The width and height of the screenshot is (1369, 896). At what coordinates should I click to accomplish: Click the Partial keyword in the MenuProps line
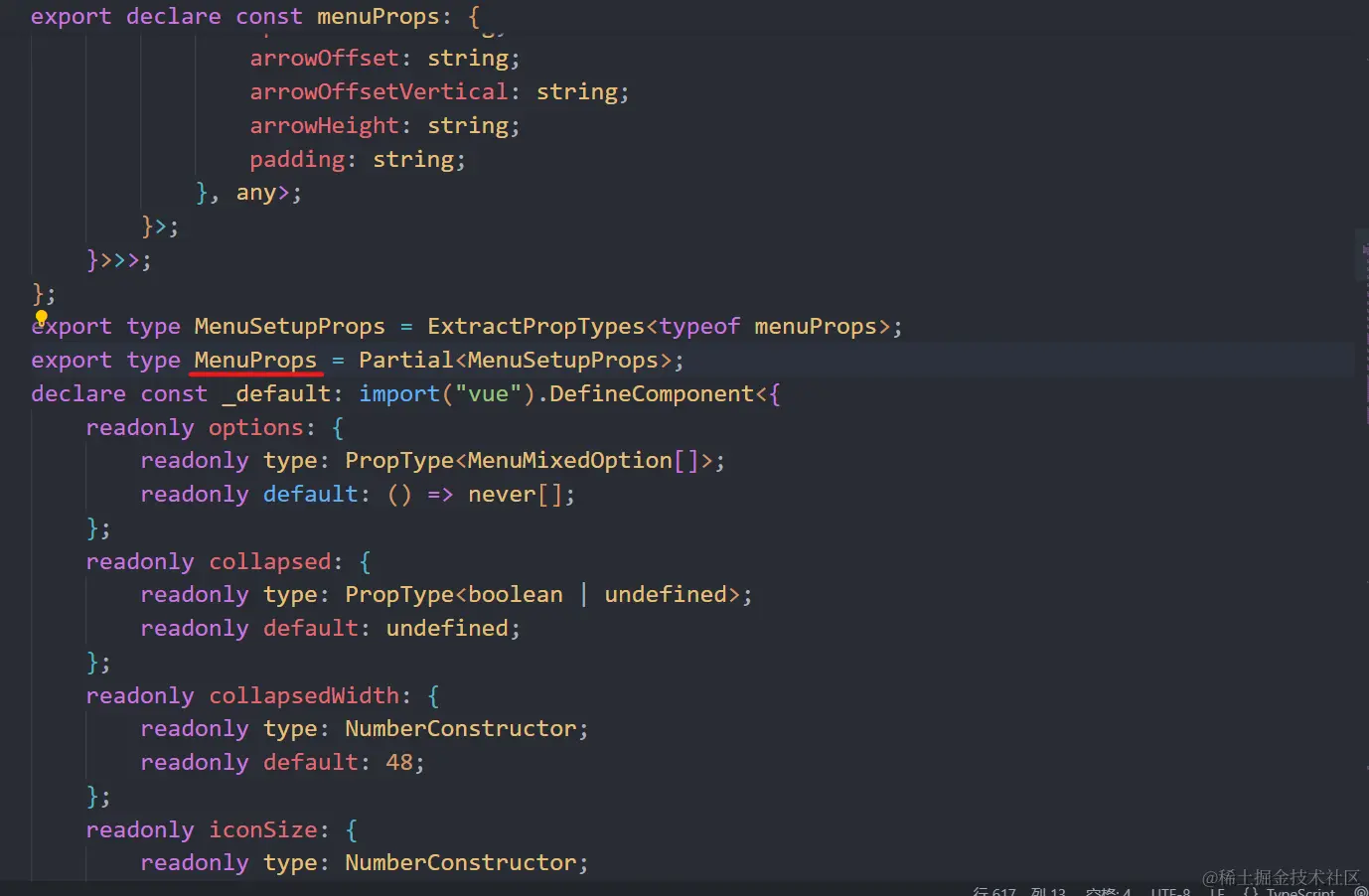(x=406, y=360)
